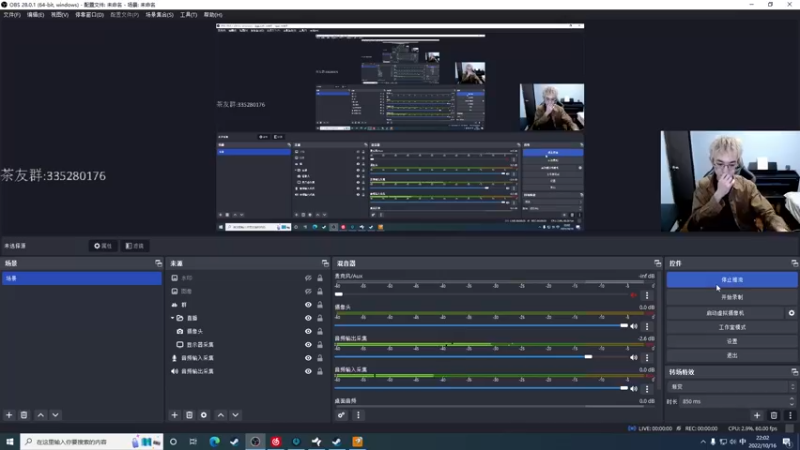Viewport: 800px width, 450px height.
Task: Collapse the 直播 group in Sources
Action: 172,318
